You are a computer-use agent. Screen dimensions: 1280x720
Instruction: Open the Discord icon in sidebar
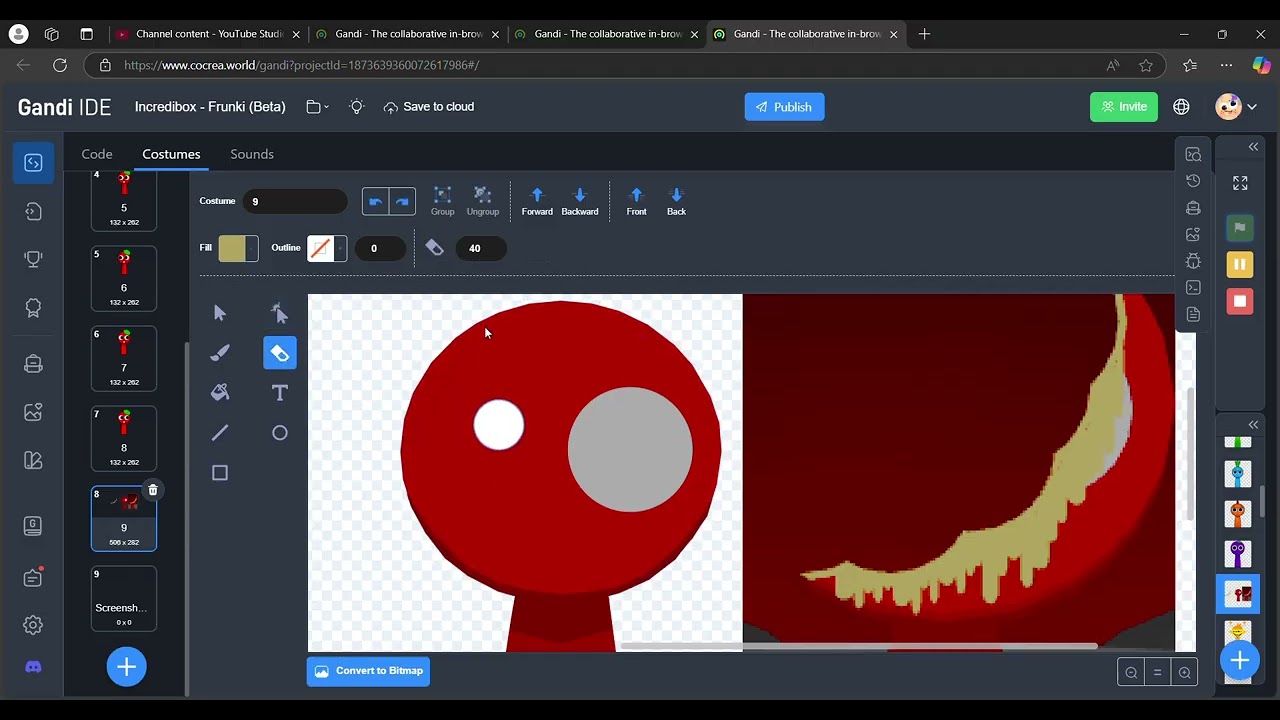point(33,667)
